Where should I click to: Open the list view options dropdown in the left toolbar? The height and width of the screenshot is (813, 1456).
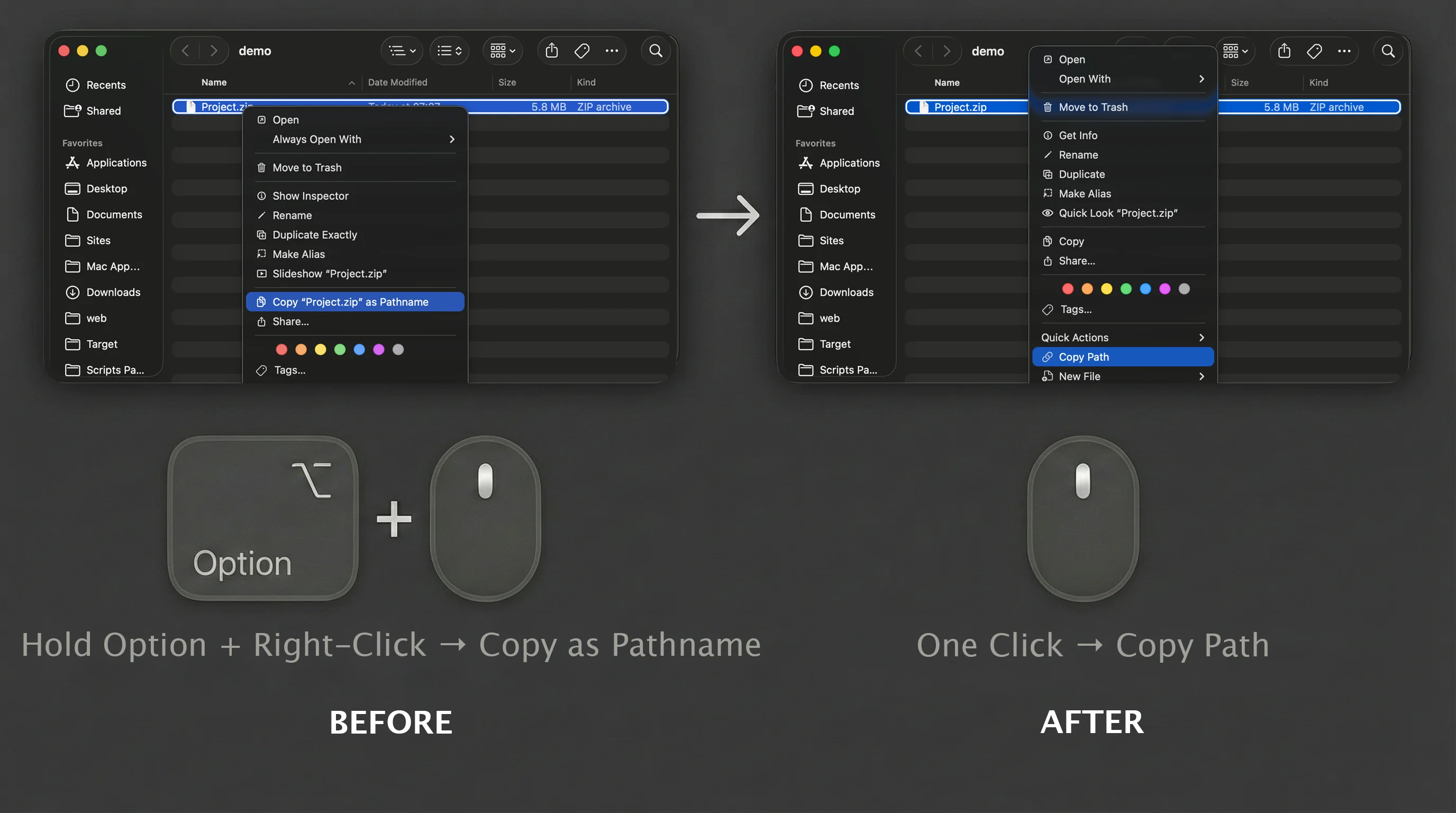click(402, 51)
